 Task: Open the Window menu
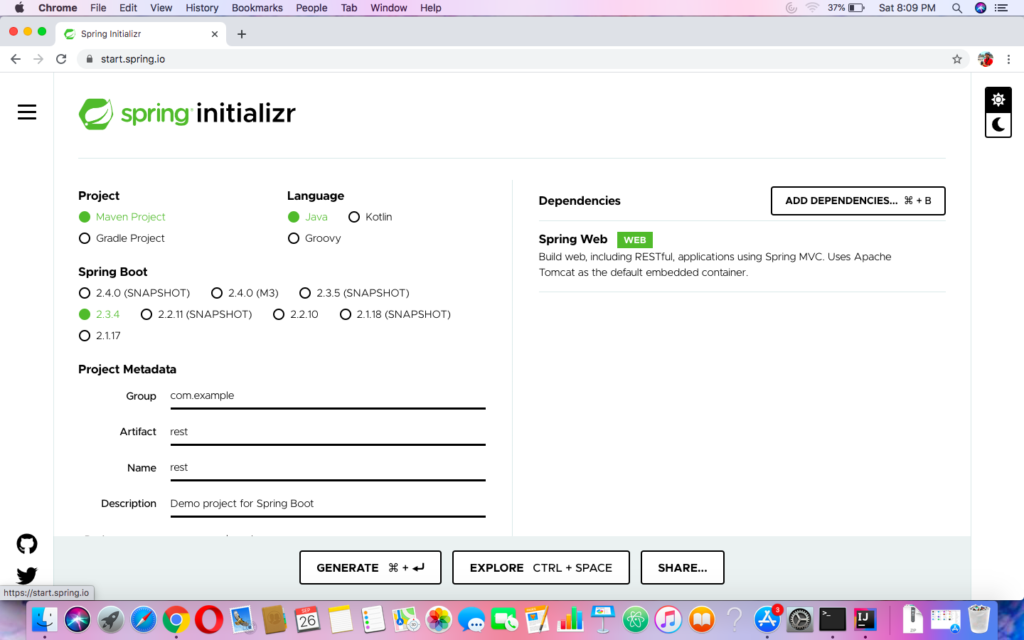pyautogui.click(x=389, y=8)
